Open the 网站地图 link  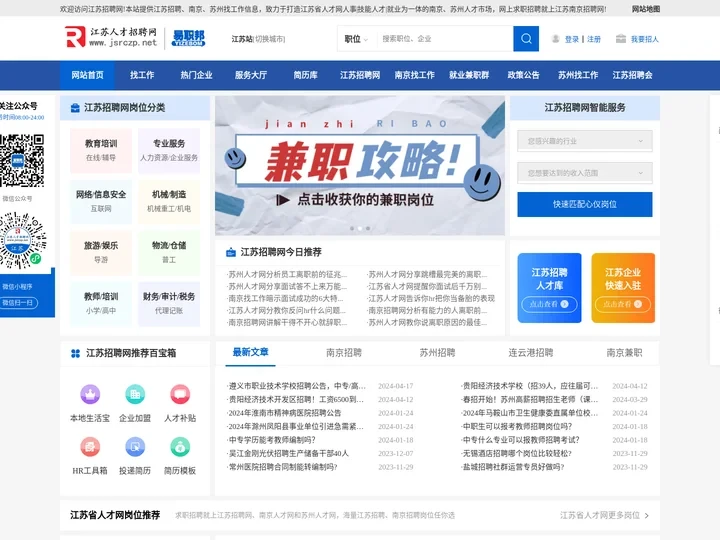(x=646, y=9)
